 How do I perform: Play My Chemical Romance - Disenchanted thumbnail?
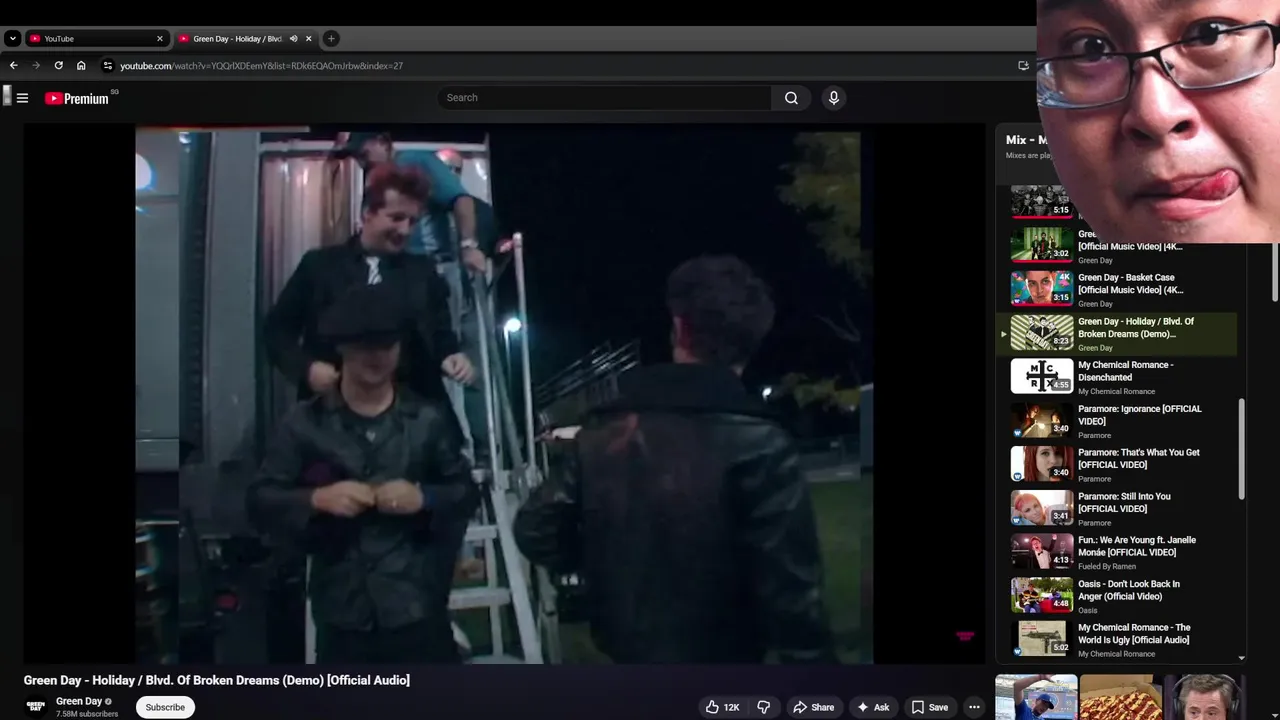coord(1042,376)
